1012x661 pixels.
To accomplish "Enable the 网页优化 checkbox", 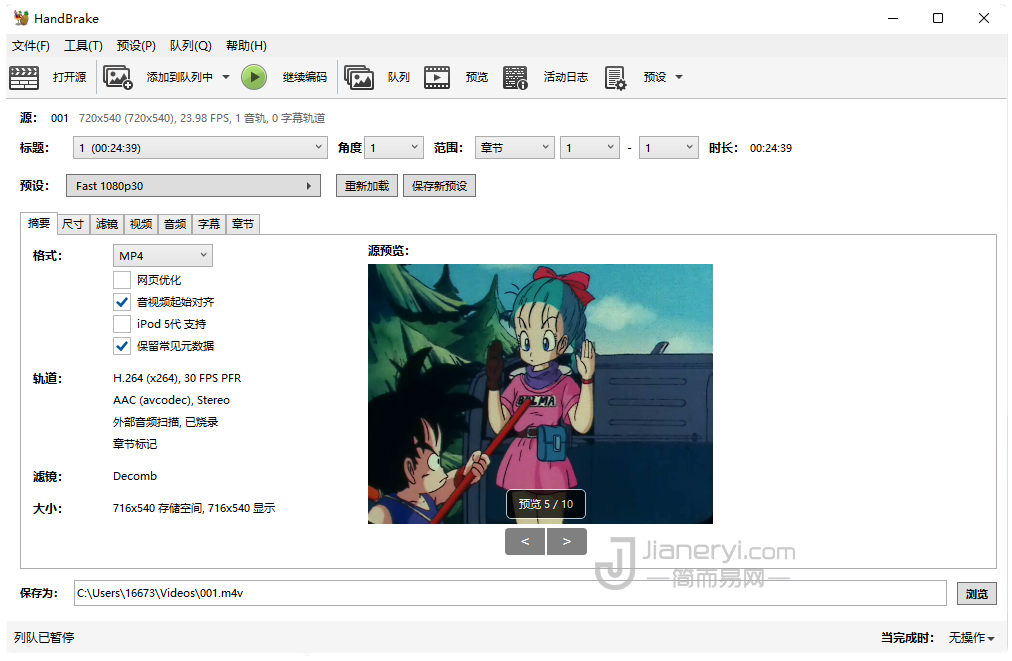I will pyautogui.click(x=122, y=280).
